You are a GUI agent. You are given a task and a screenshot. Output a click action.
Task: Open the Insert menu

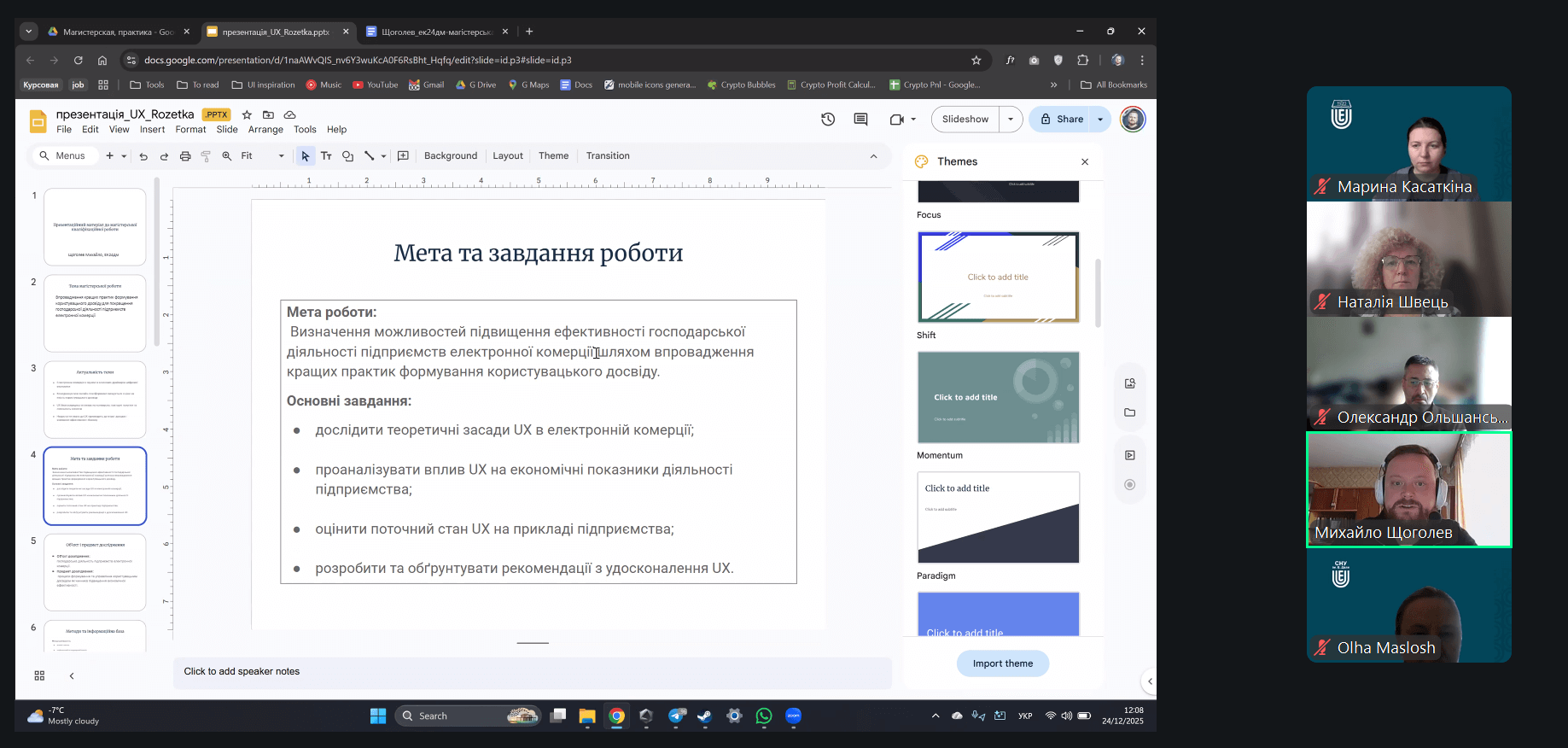coord(152,130)
